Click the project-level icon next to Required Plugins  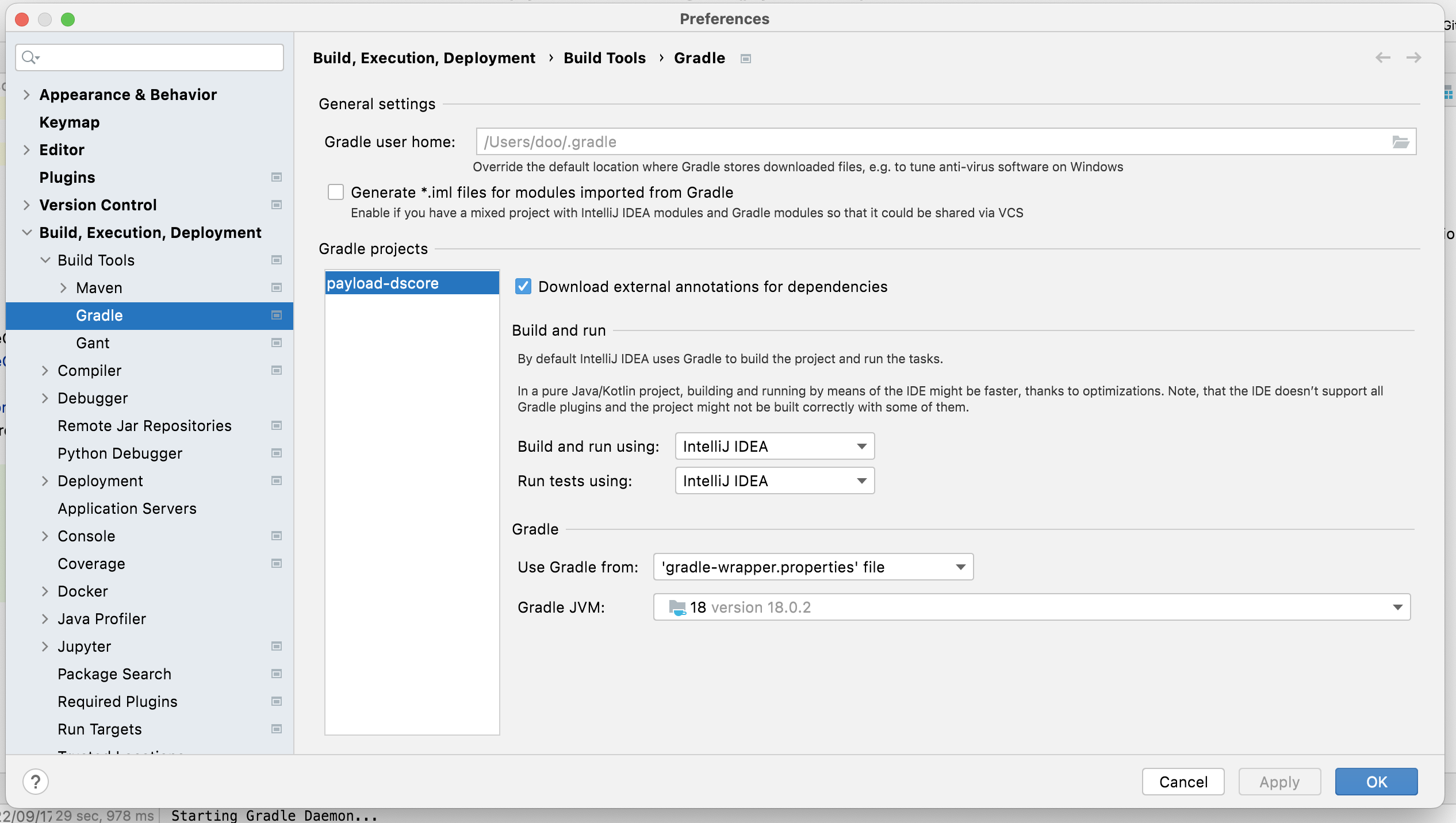[277, 701]
